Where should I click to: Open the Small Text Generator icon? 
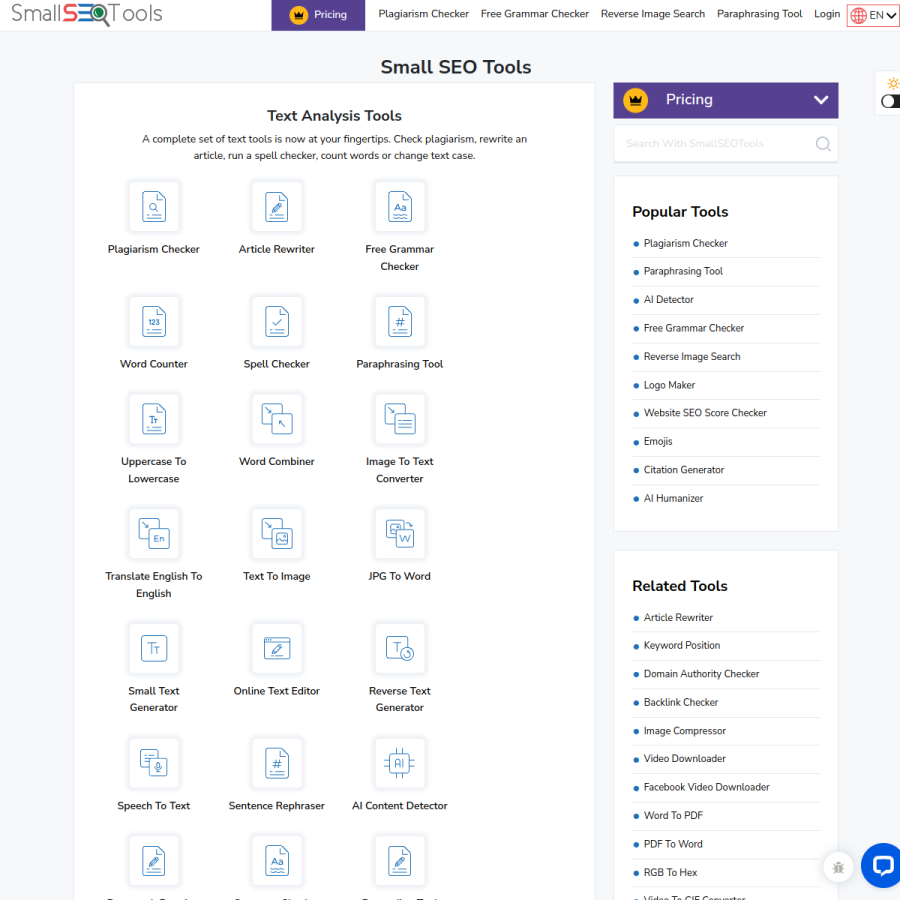154,649
